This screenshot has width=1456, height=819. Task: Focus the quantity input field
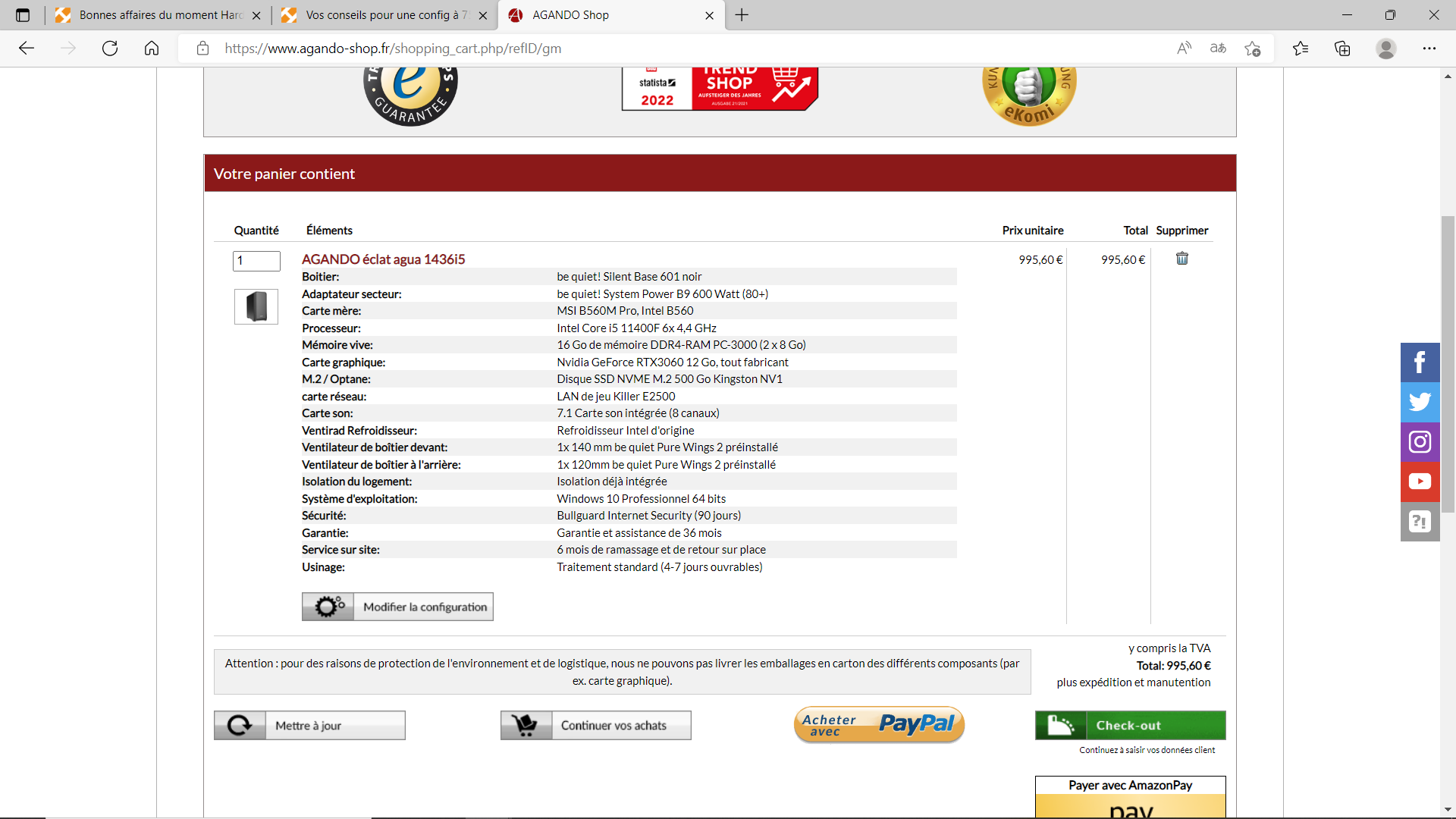click(x=256, y=261)
